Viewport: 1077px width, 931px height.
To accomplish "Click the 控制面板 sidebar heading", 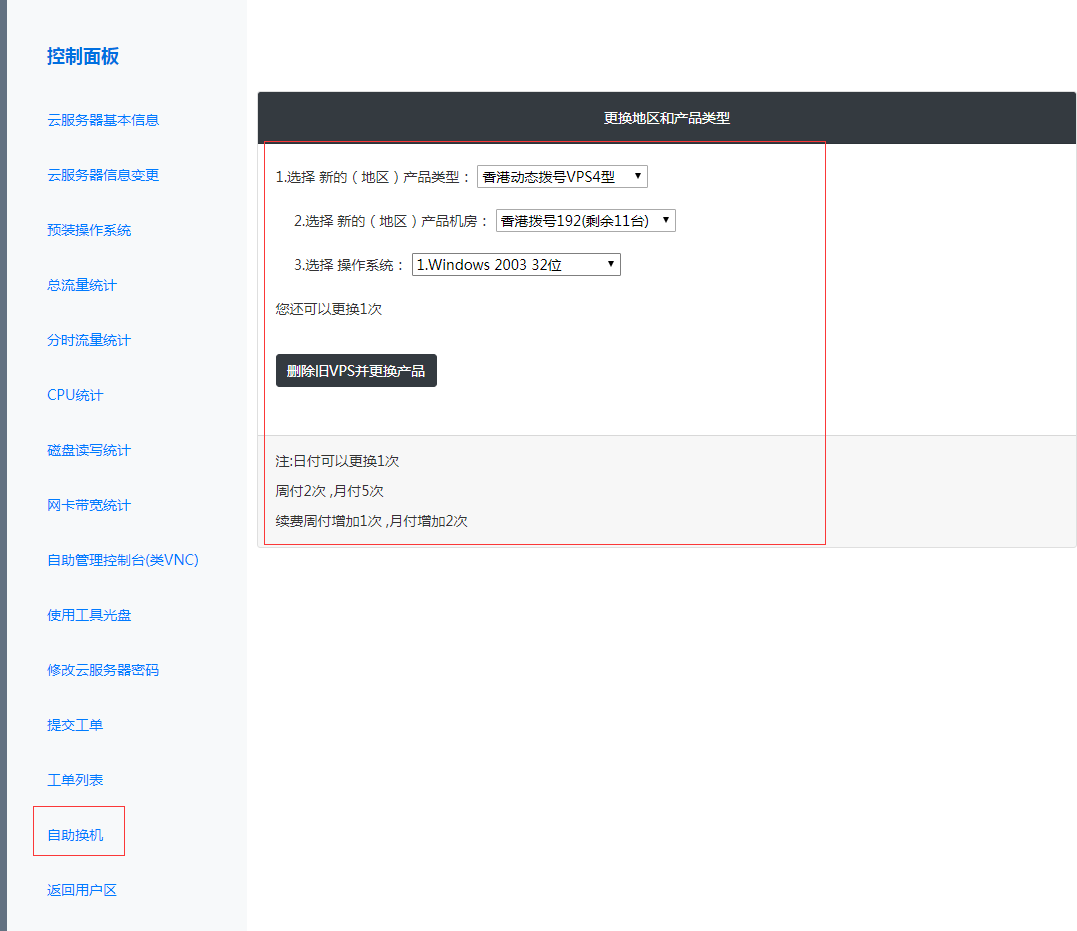I will (83, 57).
